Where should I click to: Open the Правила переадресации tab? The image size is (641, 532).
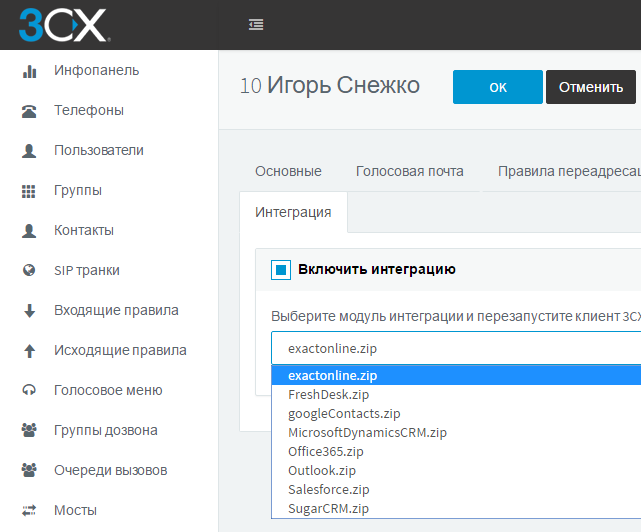[569, 171]
